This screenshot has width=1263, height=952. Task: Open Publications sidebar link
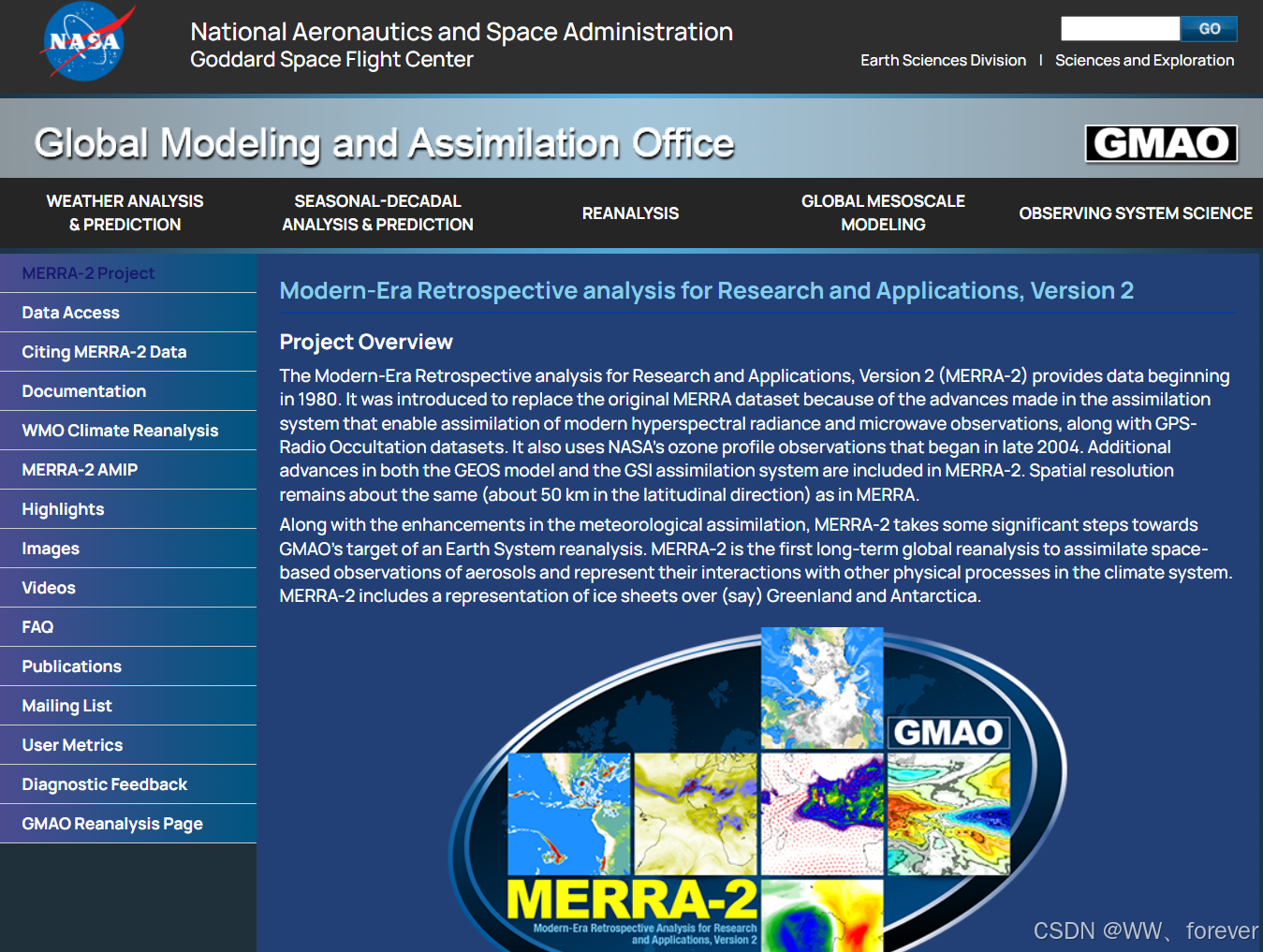click(128, 666)
